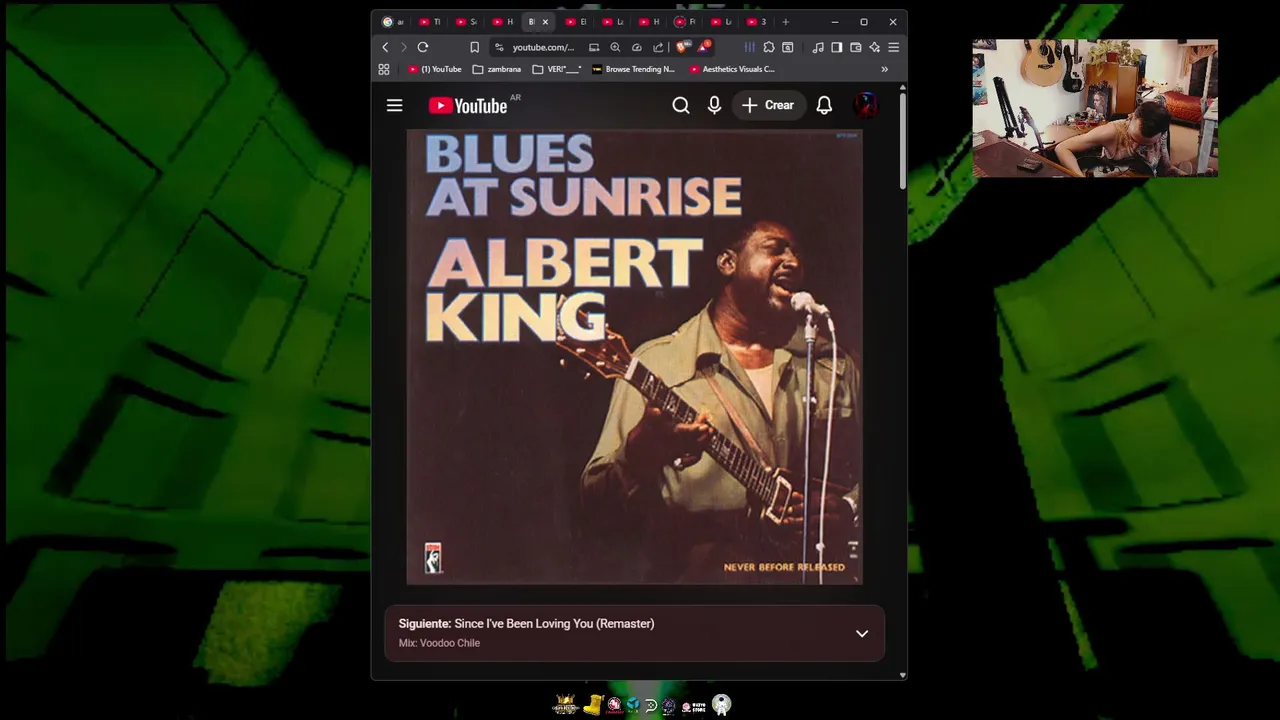Switch to the YouTube tab labeled "Tl"
Image resolution: width=1280 pixels, height=720 pixels.
click(430, 22)
